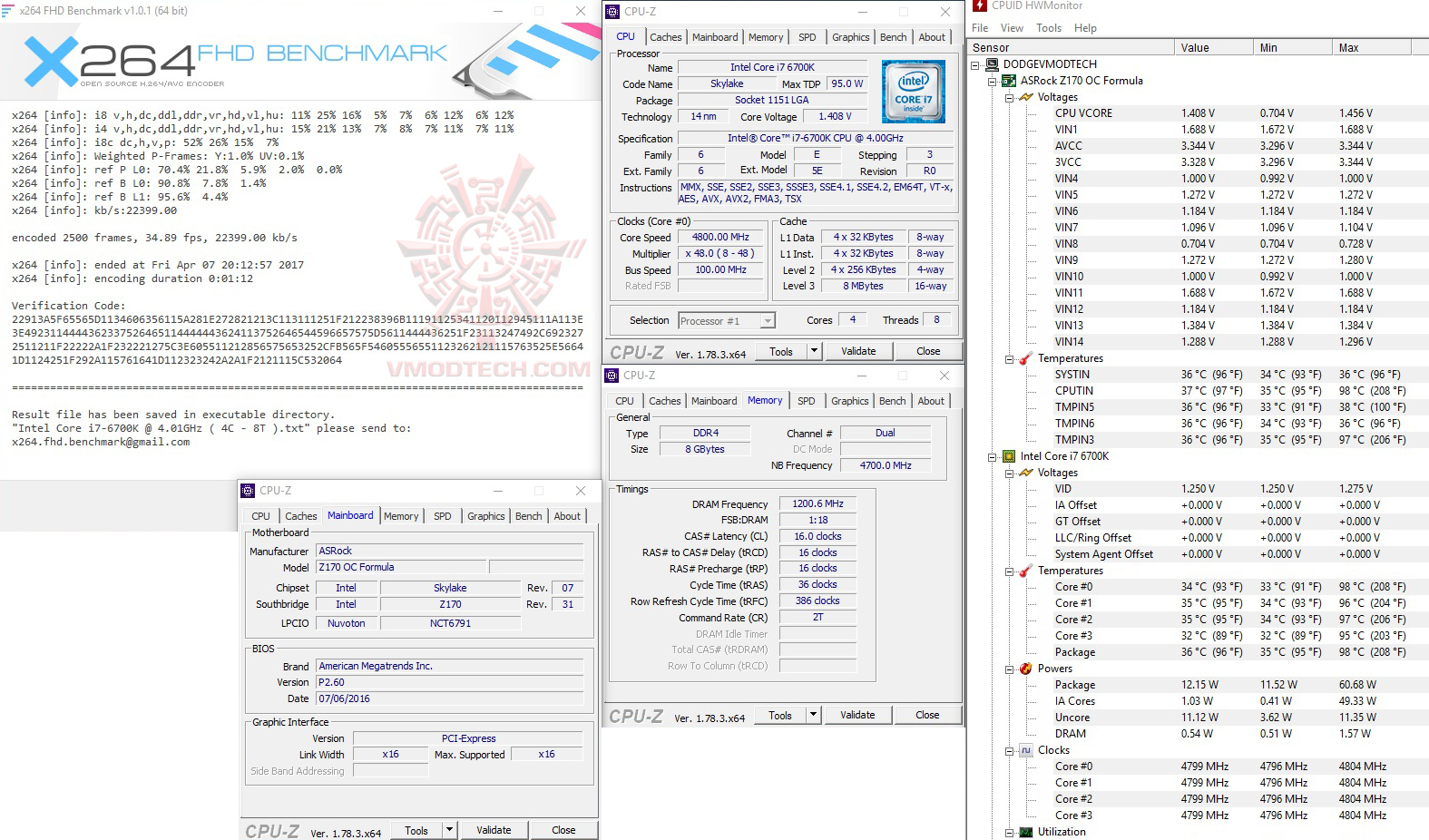Switch to the SPD tab in CPU-Z Memory window
Viewport: 1429px width, 840px height.
(x=807, y=401)
